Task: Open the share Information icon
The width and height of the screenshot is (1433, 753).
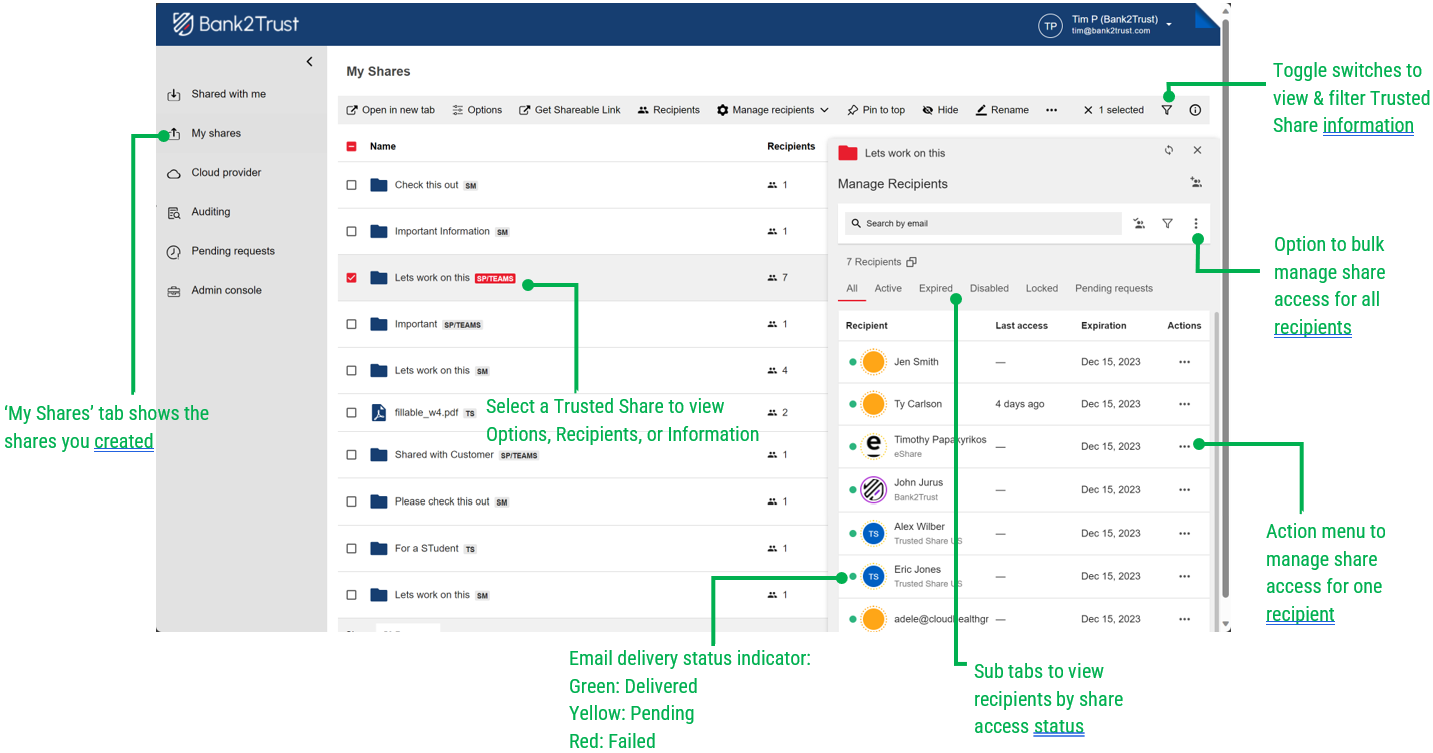Action: (x=1195, y=109)
